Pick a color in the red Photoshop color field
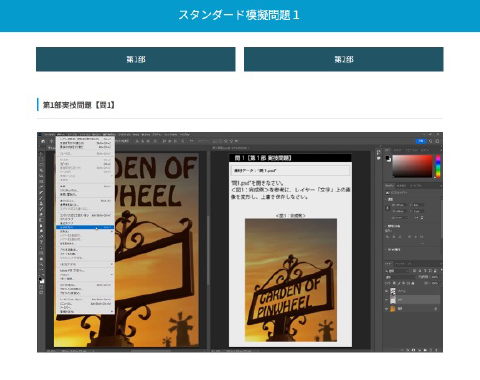Viewport: 480px width, 380px height. pyautogui.click(x=412, y=166)
